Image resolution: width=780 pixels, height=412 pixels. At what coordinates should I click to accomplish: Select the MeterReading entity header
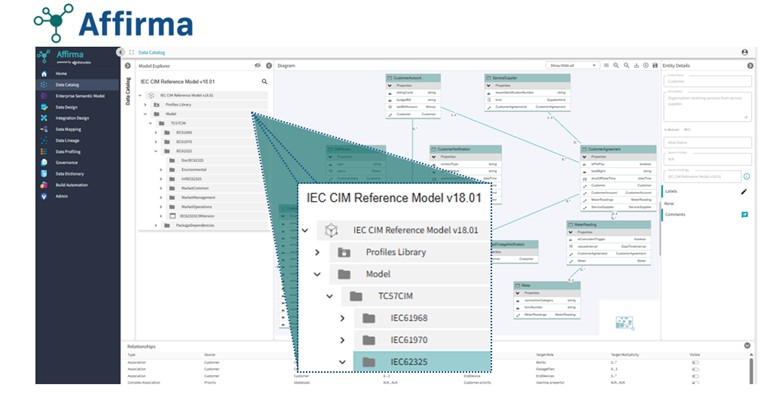pos(608,225)
